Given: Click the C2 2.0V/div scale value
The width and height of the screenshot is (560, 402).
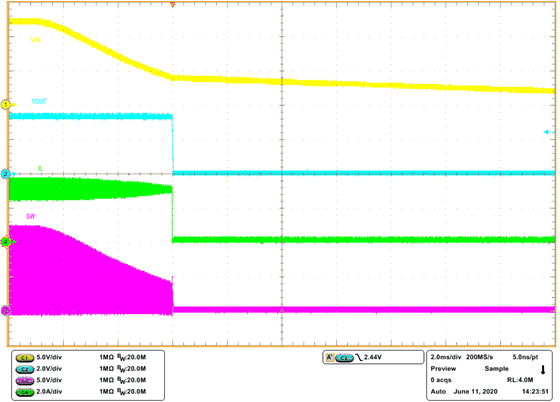Looking at the screenshot, I should [x=49, y=369].
